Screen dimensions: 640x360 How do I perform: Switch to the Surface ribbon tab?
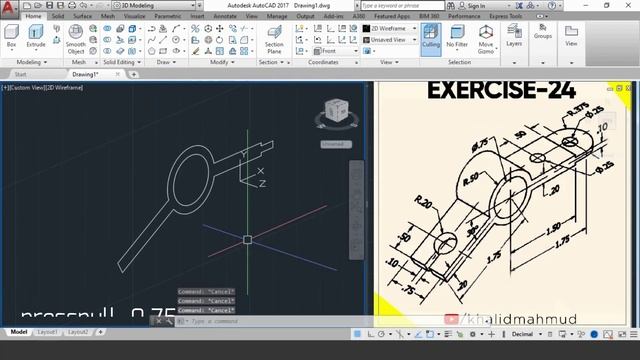tap(82, 16)
